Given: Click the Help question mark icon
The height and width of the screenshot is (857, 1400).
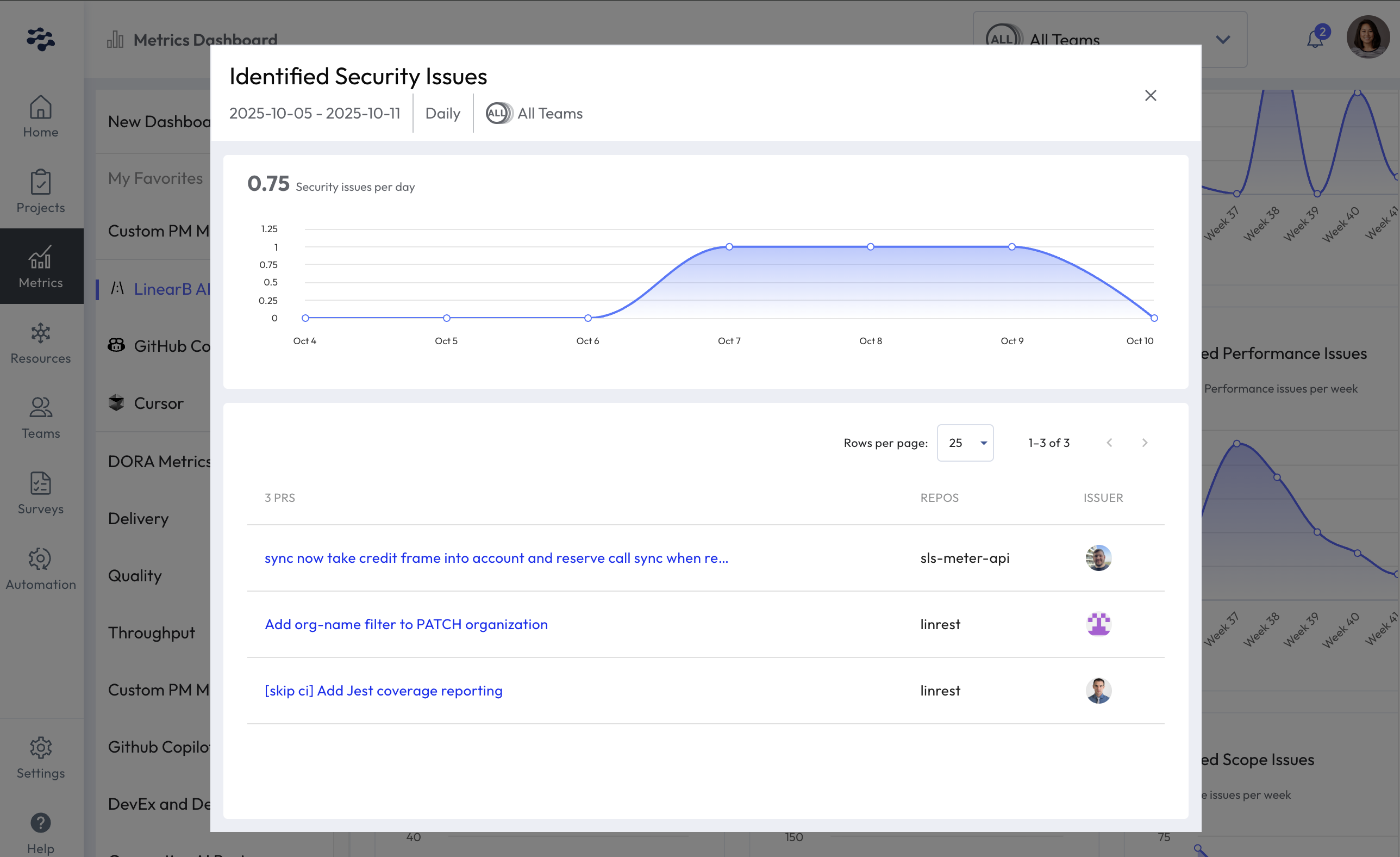Looking at the screenshot, I should click(40, 823).
